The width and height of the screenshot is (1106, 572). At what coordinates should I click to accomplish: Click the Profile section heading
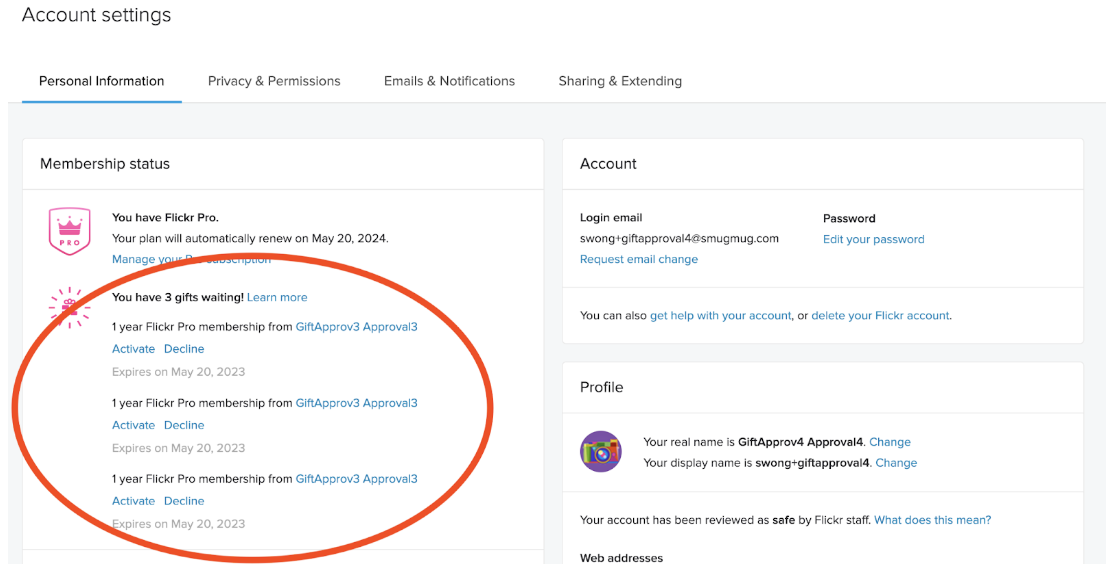[602, 387]
